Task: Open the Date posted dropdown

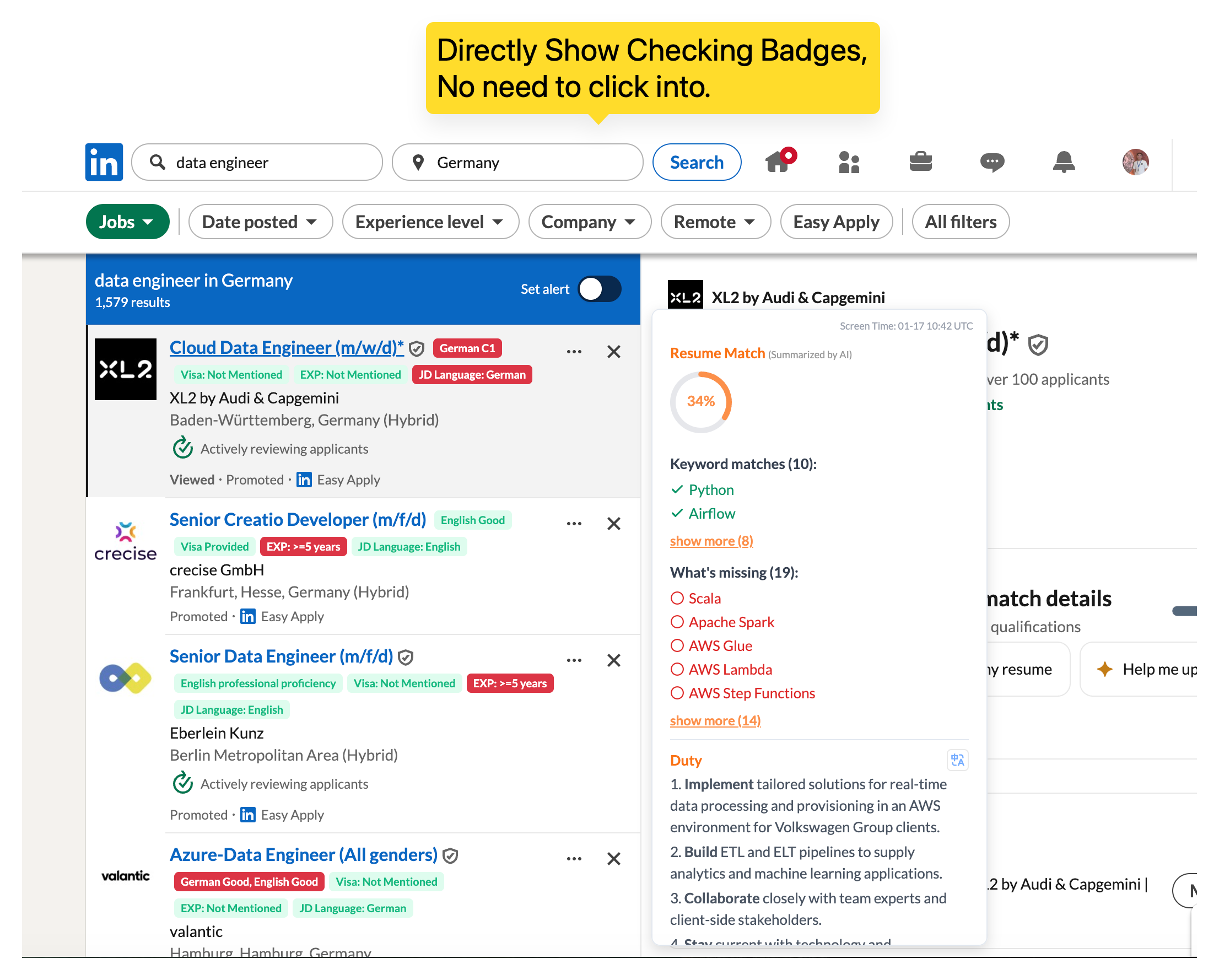Action: pyautogui.click(x=260, y=222)
